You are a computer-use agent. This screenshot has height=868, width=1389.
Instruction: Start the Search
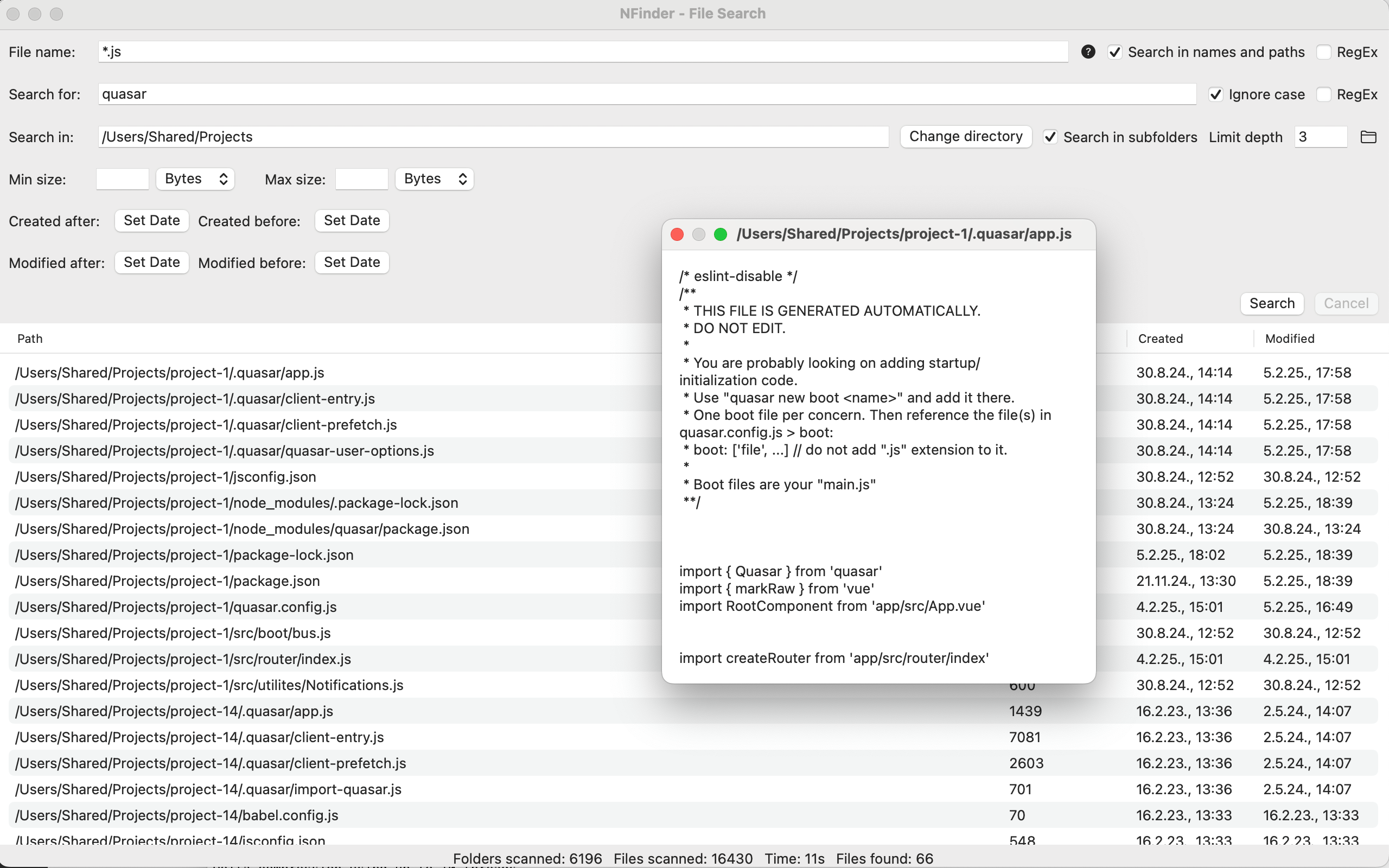1272,303
